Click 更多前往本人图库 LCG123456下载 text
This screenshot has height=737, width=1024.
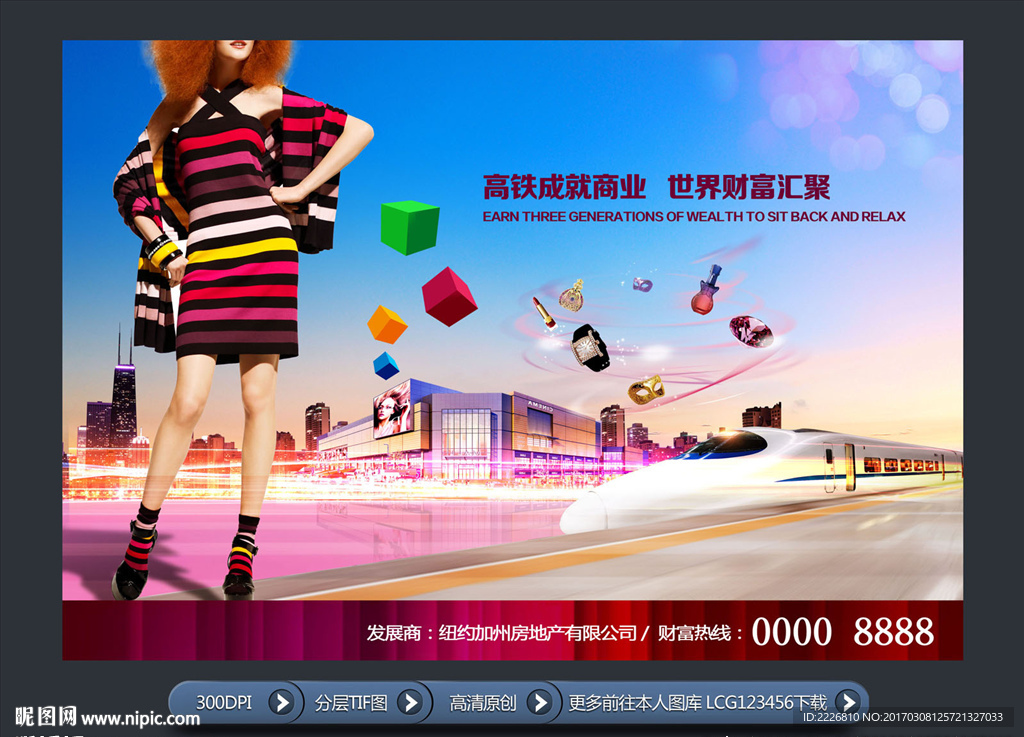coord(697,702)
